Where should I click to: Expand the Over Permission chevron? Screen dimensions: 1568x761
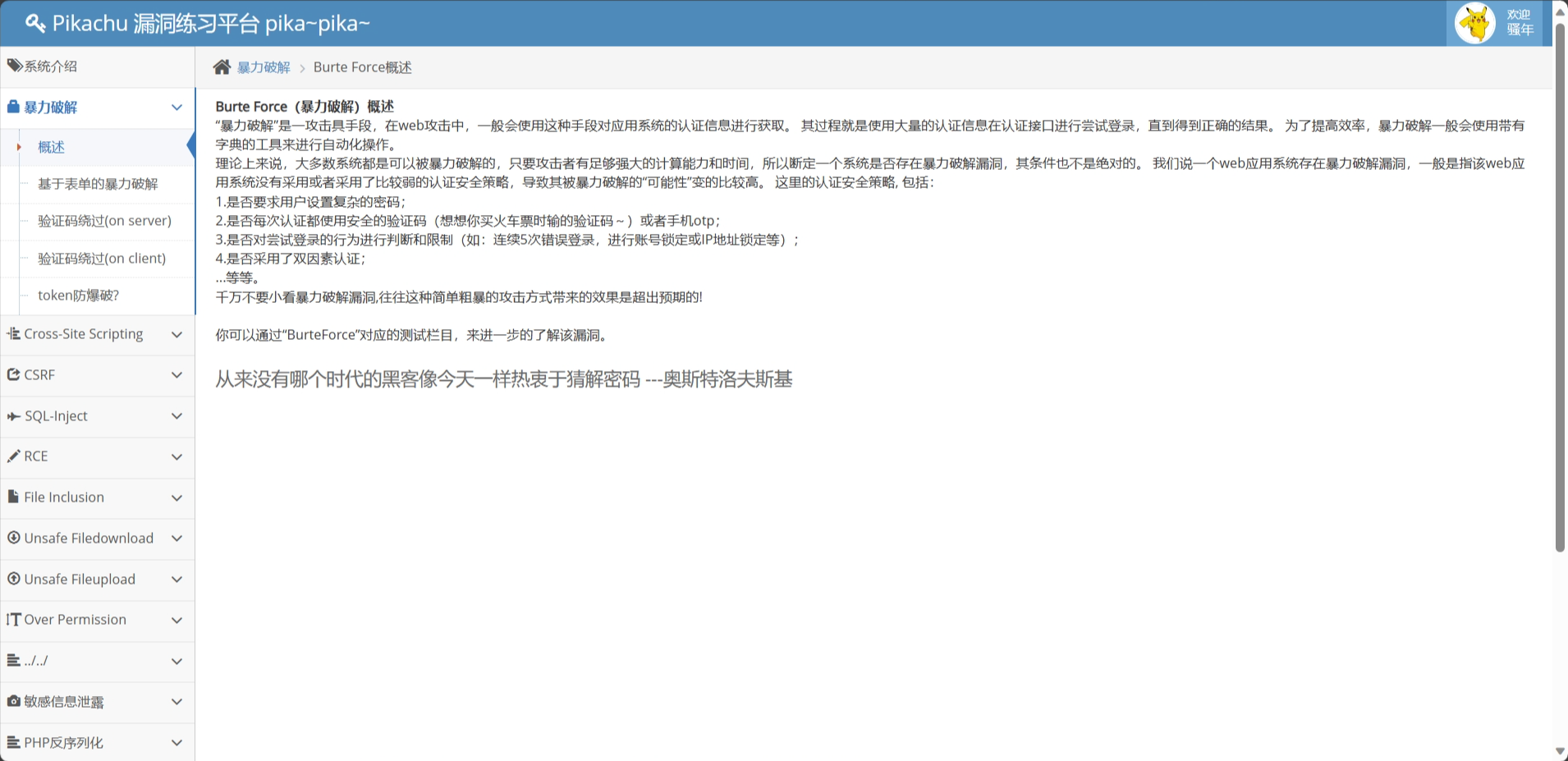pos(177,620)
